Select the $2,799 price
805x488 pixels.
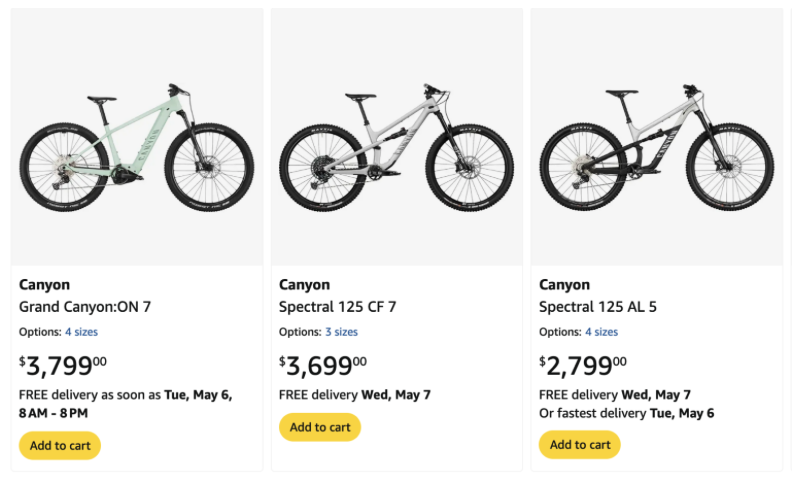coord(582,364)
